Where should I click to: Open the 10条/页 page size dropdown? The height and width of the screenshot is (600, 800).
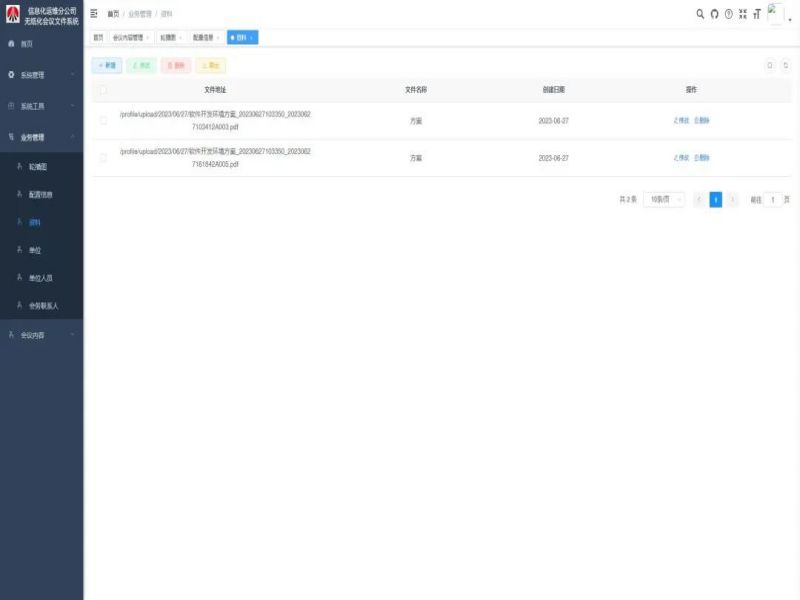(x=664, y=200)
